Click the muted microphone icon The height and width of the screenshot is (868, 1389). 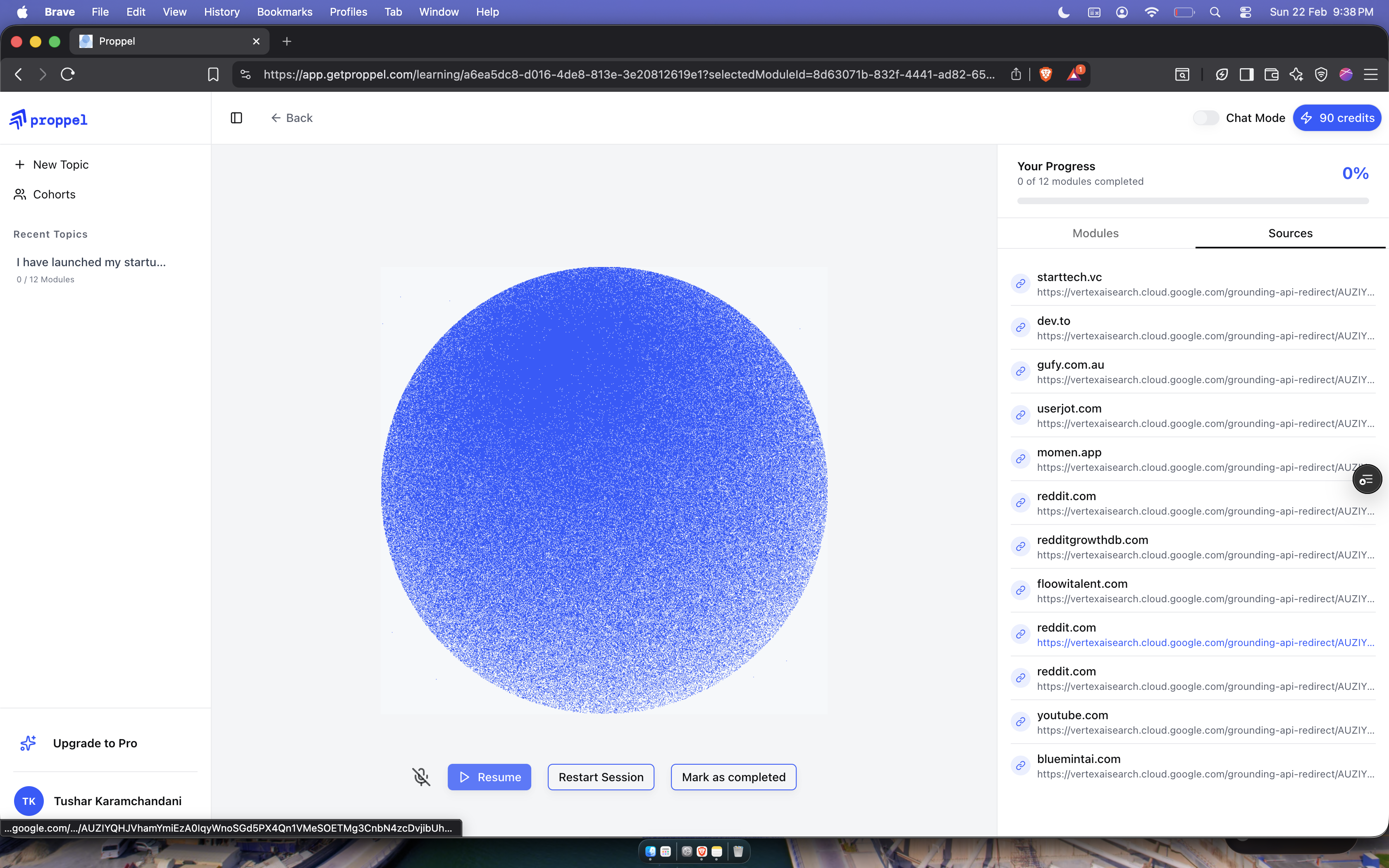[421, 777]
